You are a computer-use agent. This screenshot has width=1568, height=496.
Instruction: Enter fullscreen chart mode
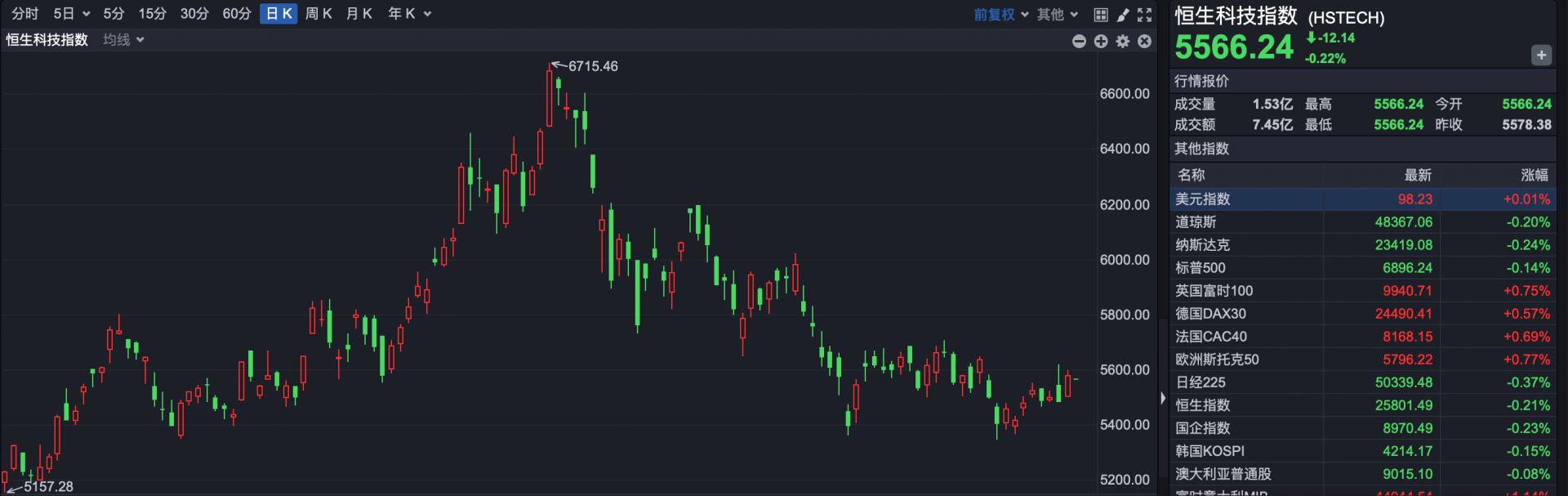point(1145,15)
